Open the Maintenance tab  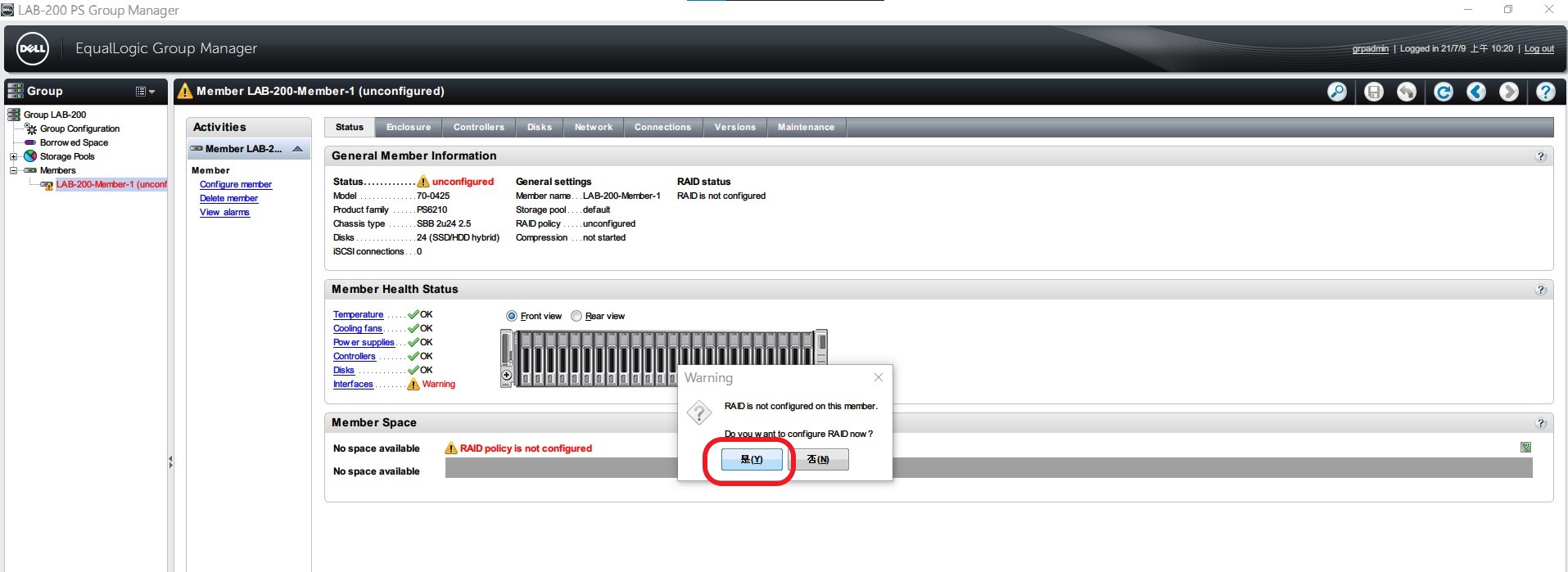click(807, 127)
